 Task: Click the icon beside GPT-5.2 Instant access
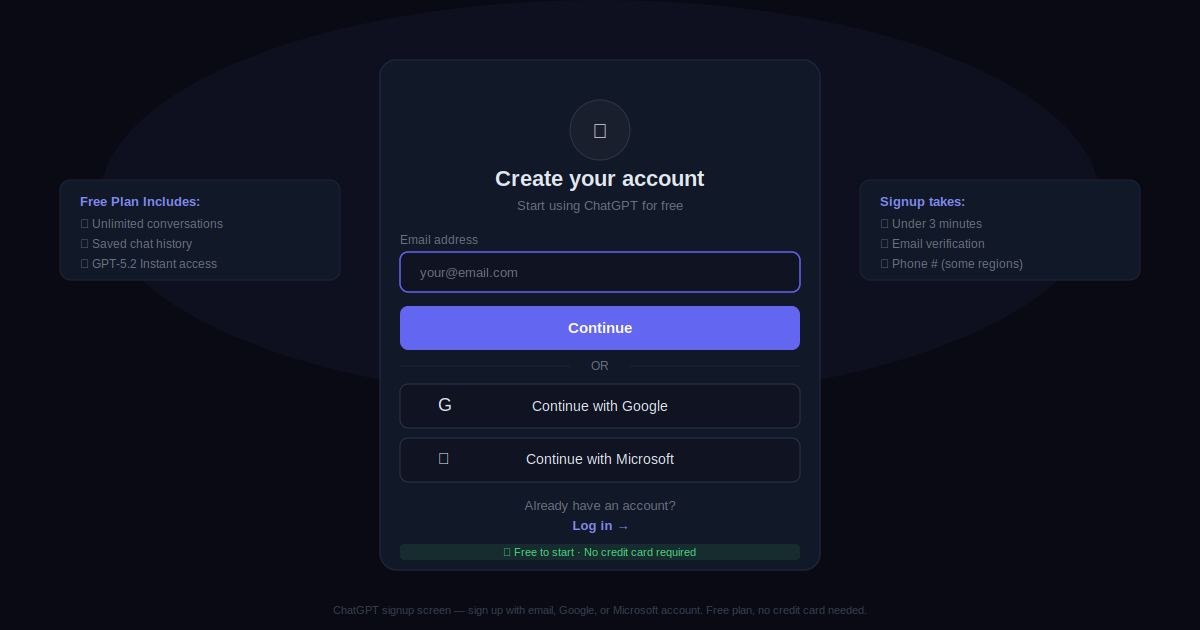point(85,264)
